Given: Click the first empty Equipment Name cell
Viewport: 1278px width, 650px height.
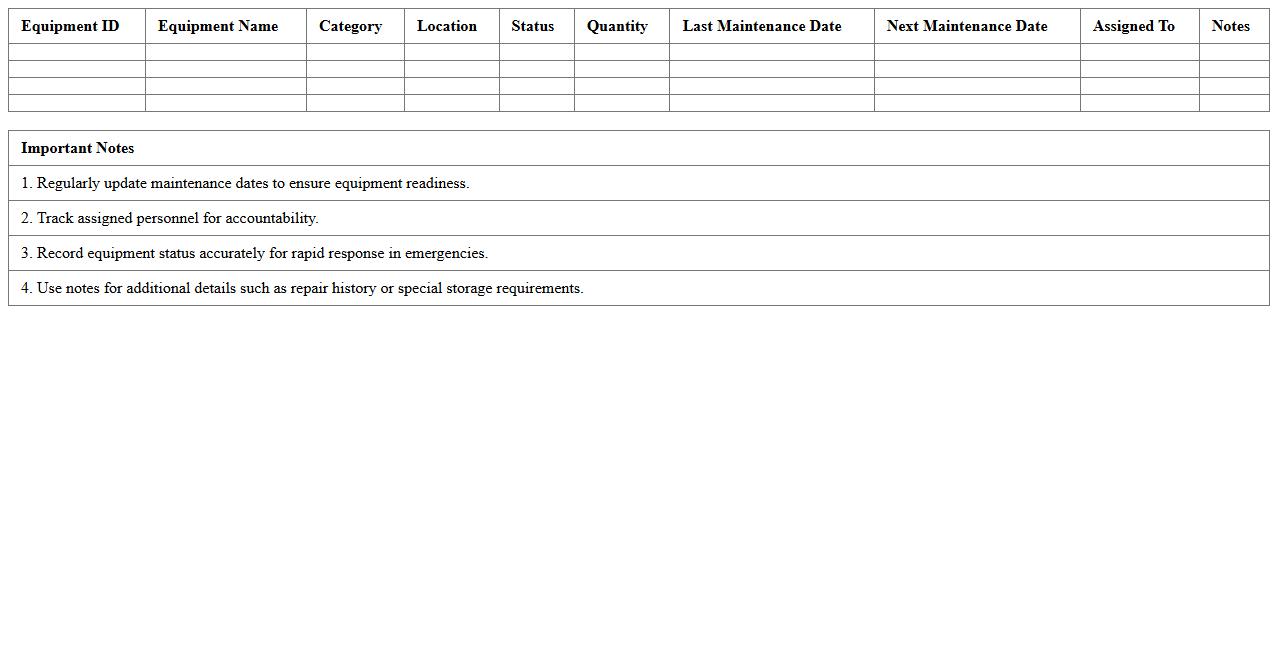Looking at the screenshot, I should [225, 52].
